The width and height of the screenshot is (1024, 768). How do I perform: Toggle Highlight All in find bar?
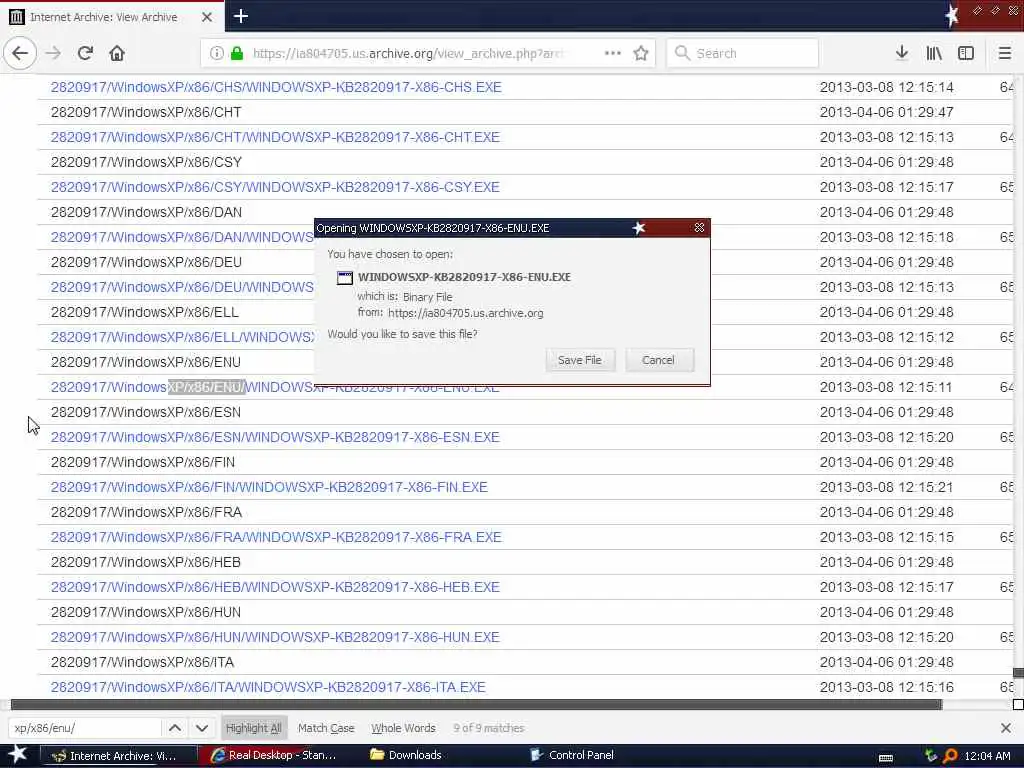pos(253,728)
